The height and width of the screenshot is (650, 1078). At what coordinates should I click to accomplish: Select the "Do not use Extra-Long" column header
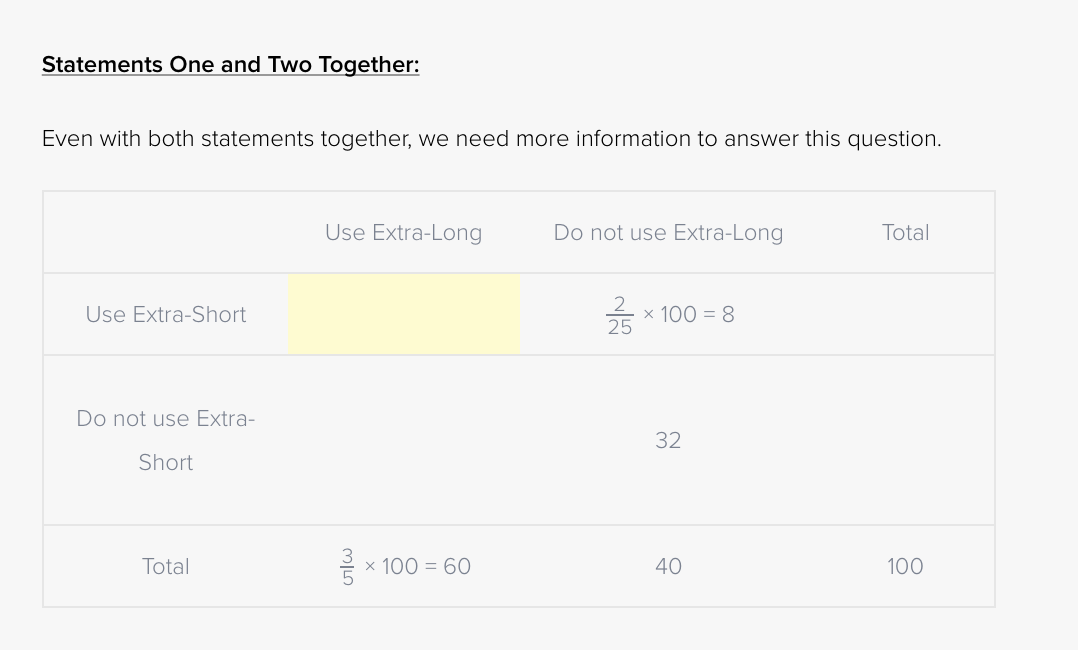coord(668,233)
